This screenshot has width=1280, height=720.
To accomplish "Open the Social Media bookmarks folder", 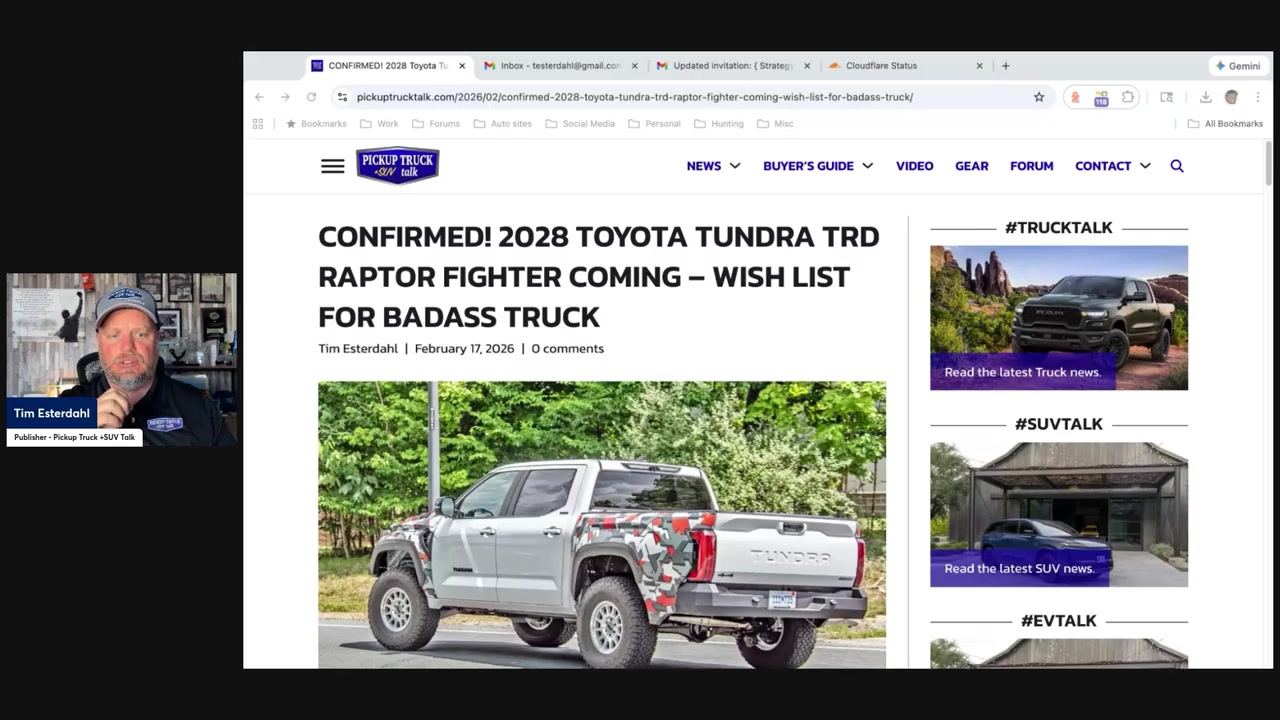I will tap(580, 124).
